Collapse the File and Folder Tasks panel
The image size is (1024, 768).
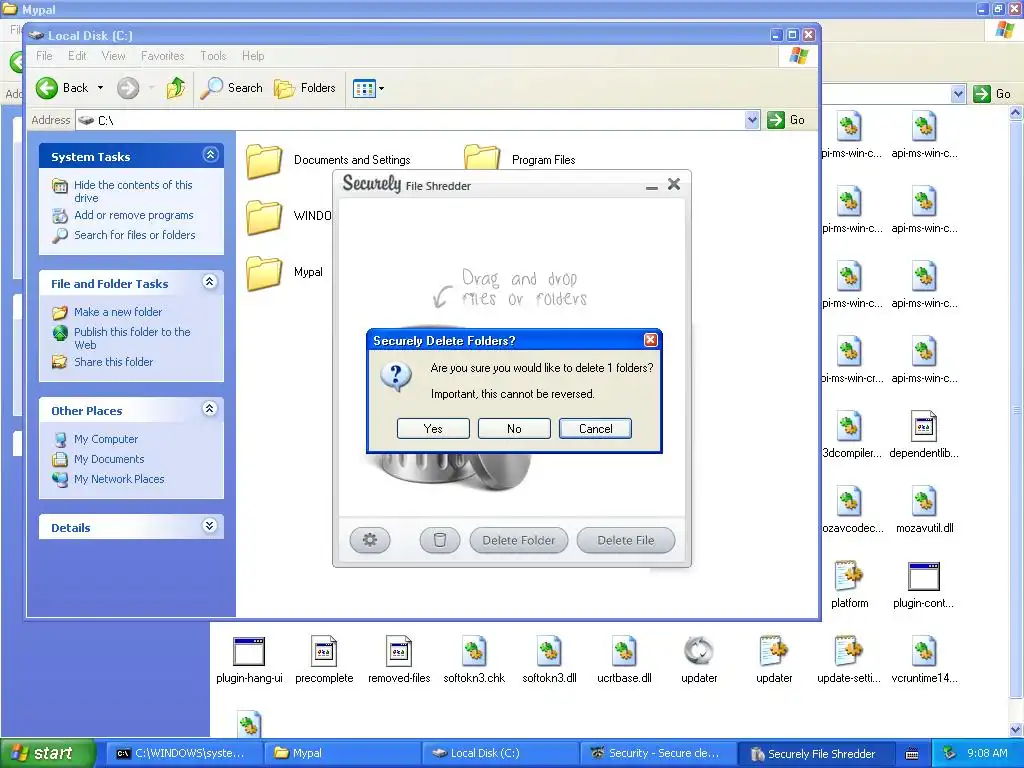[x=210, y=281]
